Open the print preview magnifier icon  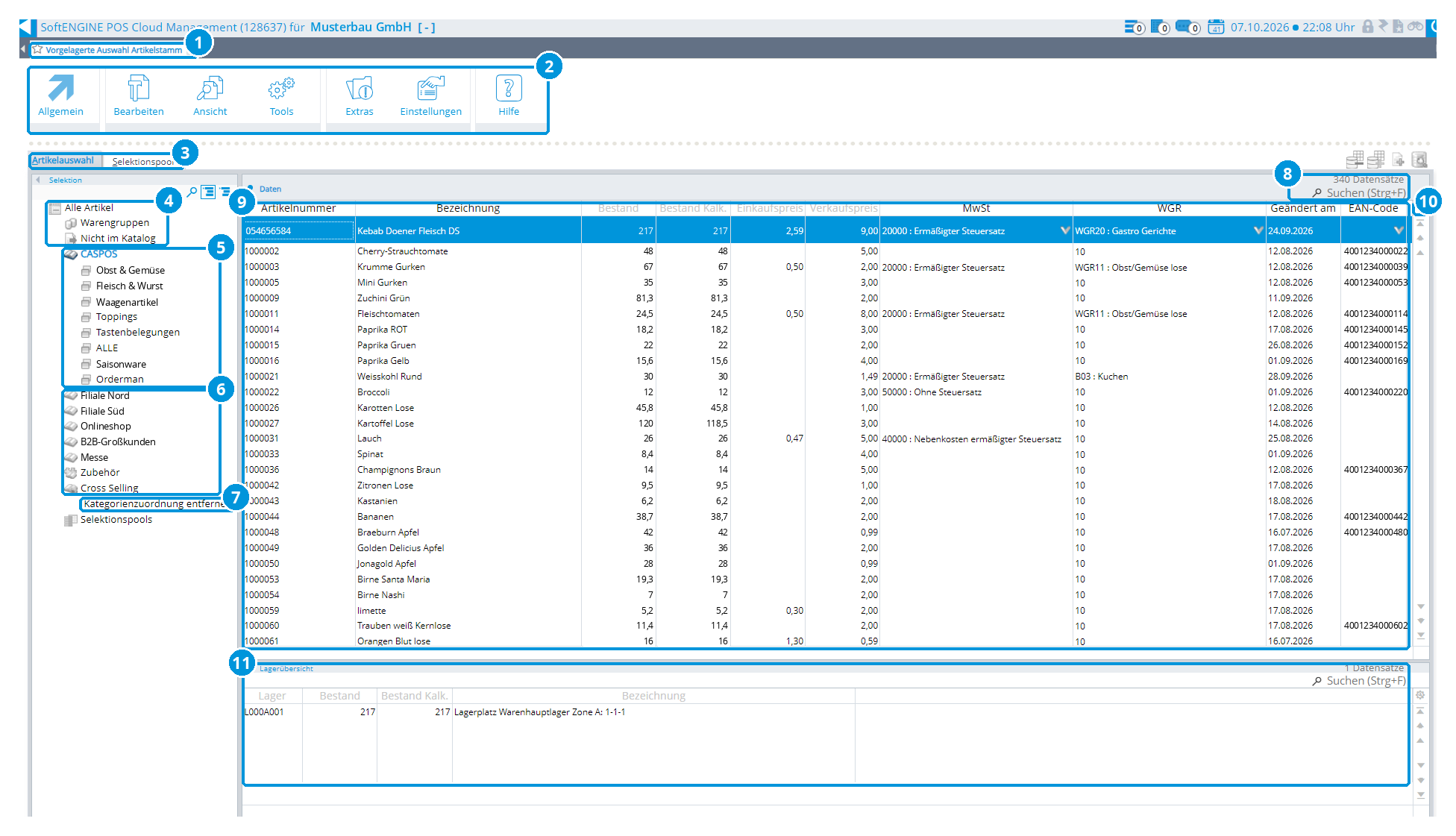coord(1419,160)
